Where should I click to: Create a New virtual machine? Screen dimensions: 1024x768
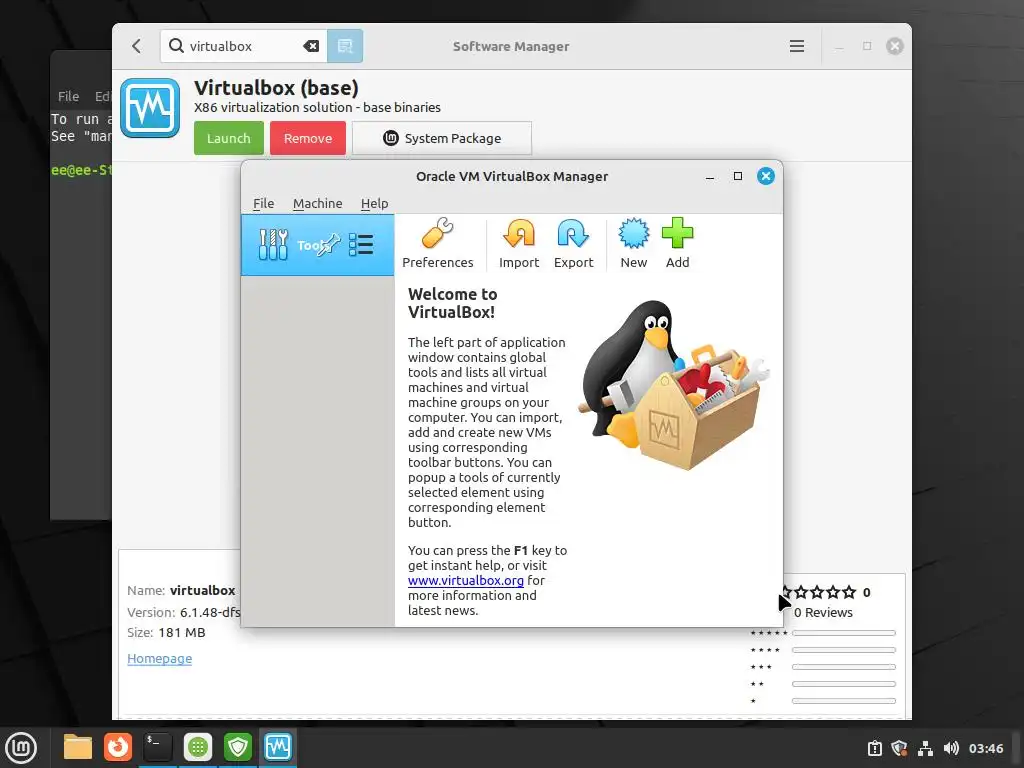click(633, 244)
